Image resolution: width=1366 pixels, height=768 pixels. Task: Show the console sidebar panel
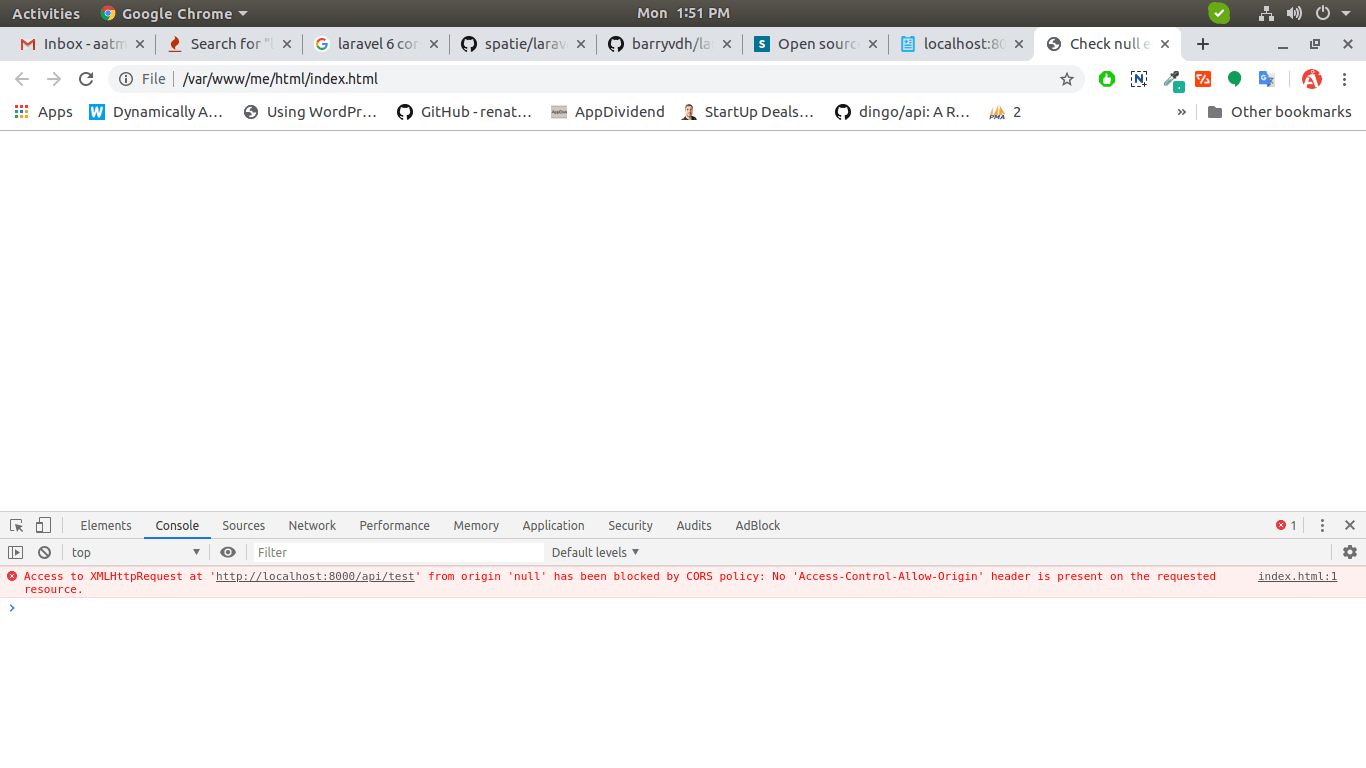coord(16,552)
